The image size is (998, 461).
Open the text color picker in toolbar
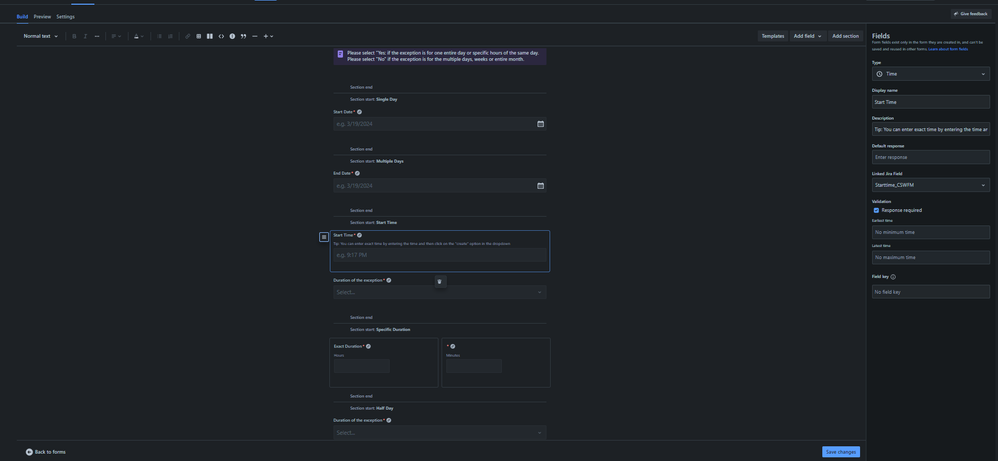138,36
